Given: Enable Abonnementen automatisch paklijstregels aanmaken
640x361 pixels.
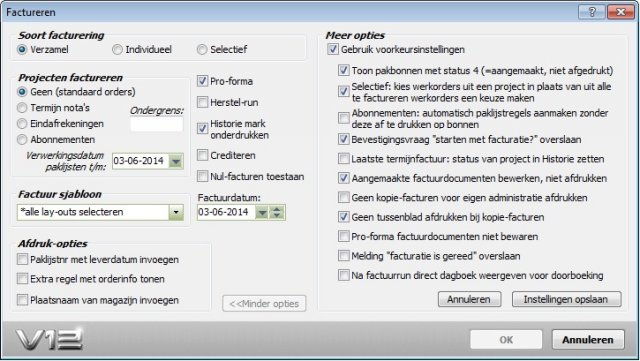Looking at the screenshot, I should click(x=344, y=118).
